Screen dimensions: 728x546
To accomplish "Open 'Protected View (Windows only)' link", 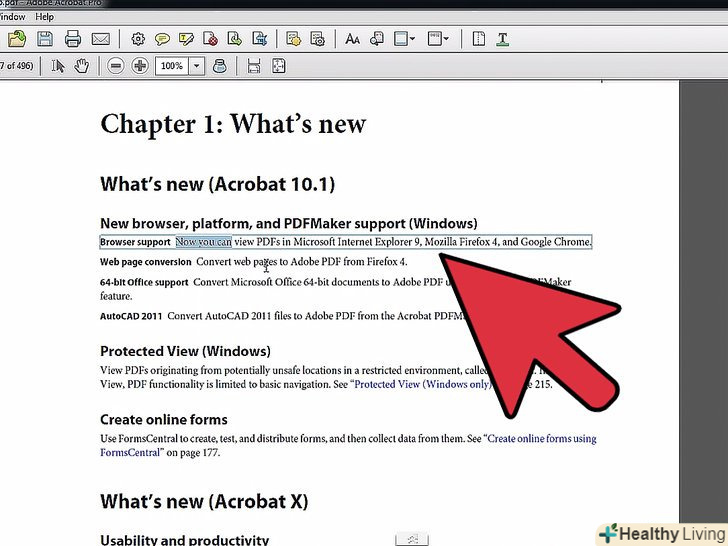I will pos(423,384).
